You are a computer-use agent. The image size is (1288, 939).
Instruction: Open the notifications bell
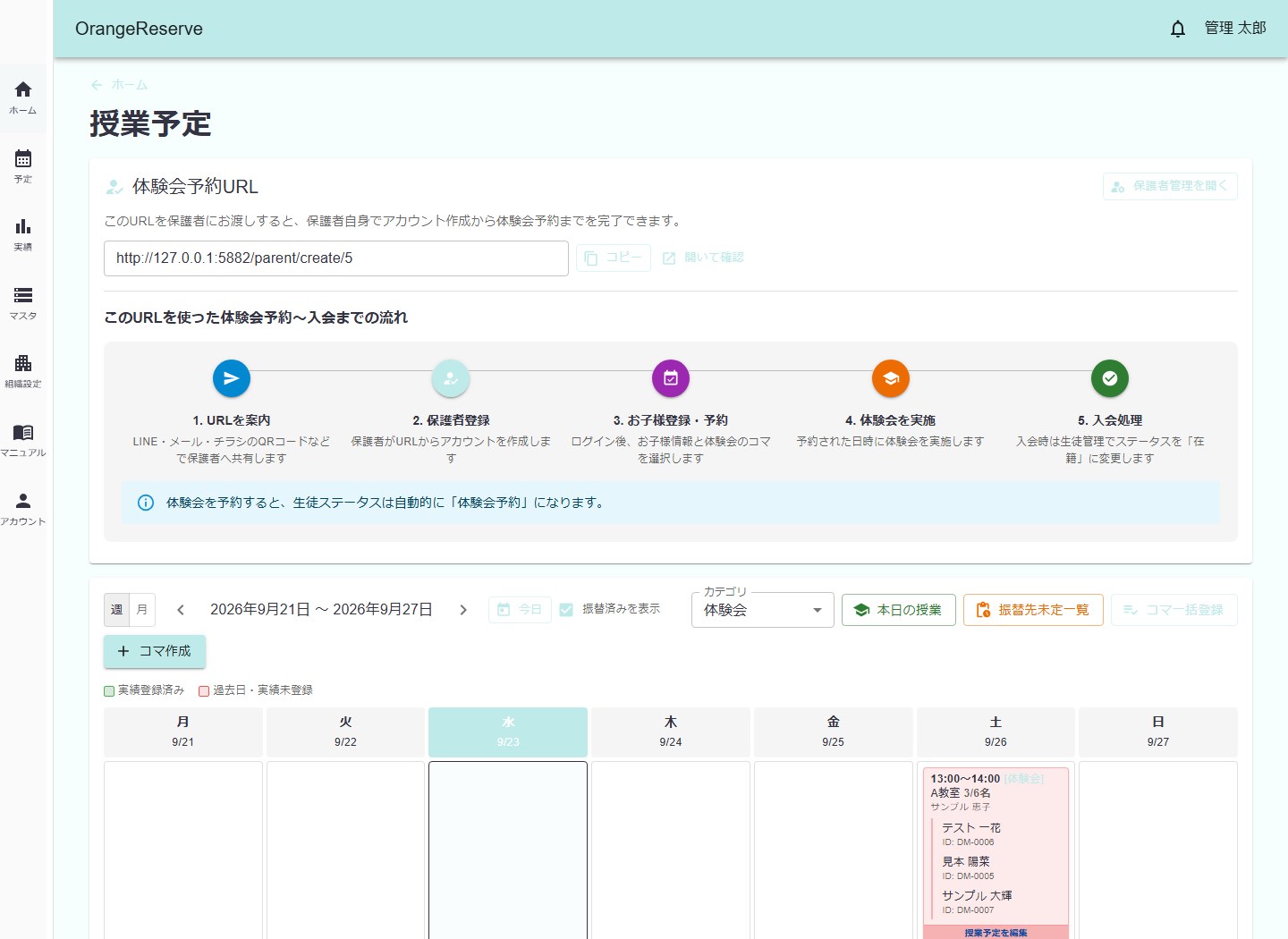1178,29
